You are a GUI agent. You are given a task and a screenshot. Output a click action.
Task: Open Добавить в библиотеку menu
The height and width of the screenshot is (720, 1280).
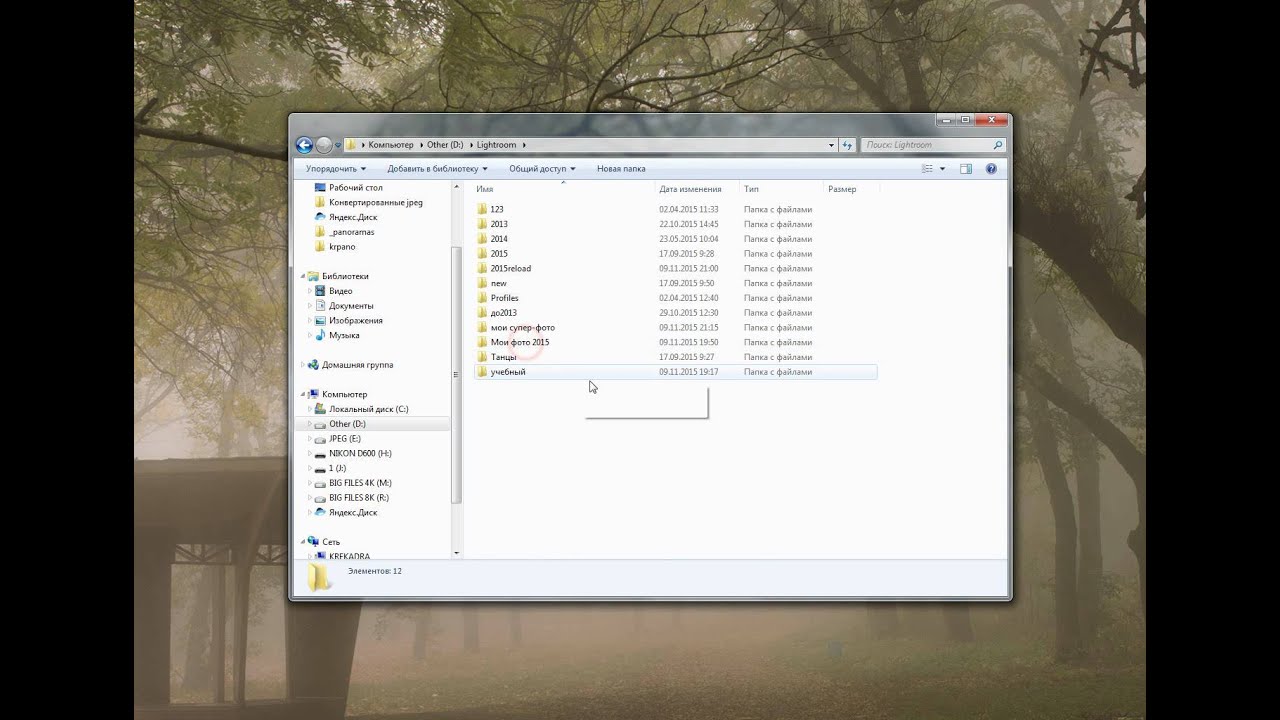click(437, 169)
